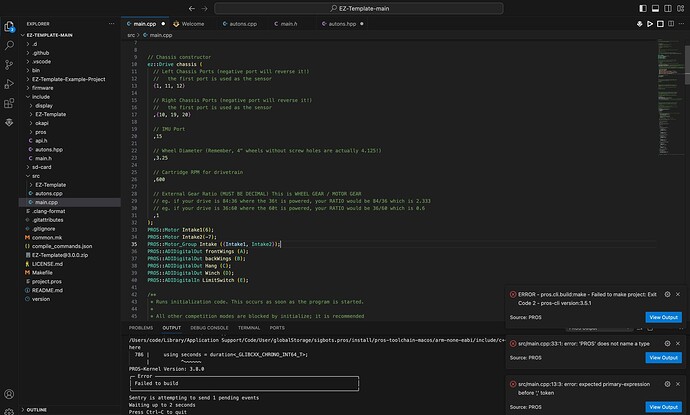Open gear on 'does not name a type' notification
Image resolution: width=690 pixels, height=415 pixels.
[x=667, y=343]
